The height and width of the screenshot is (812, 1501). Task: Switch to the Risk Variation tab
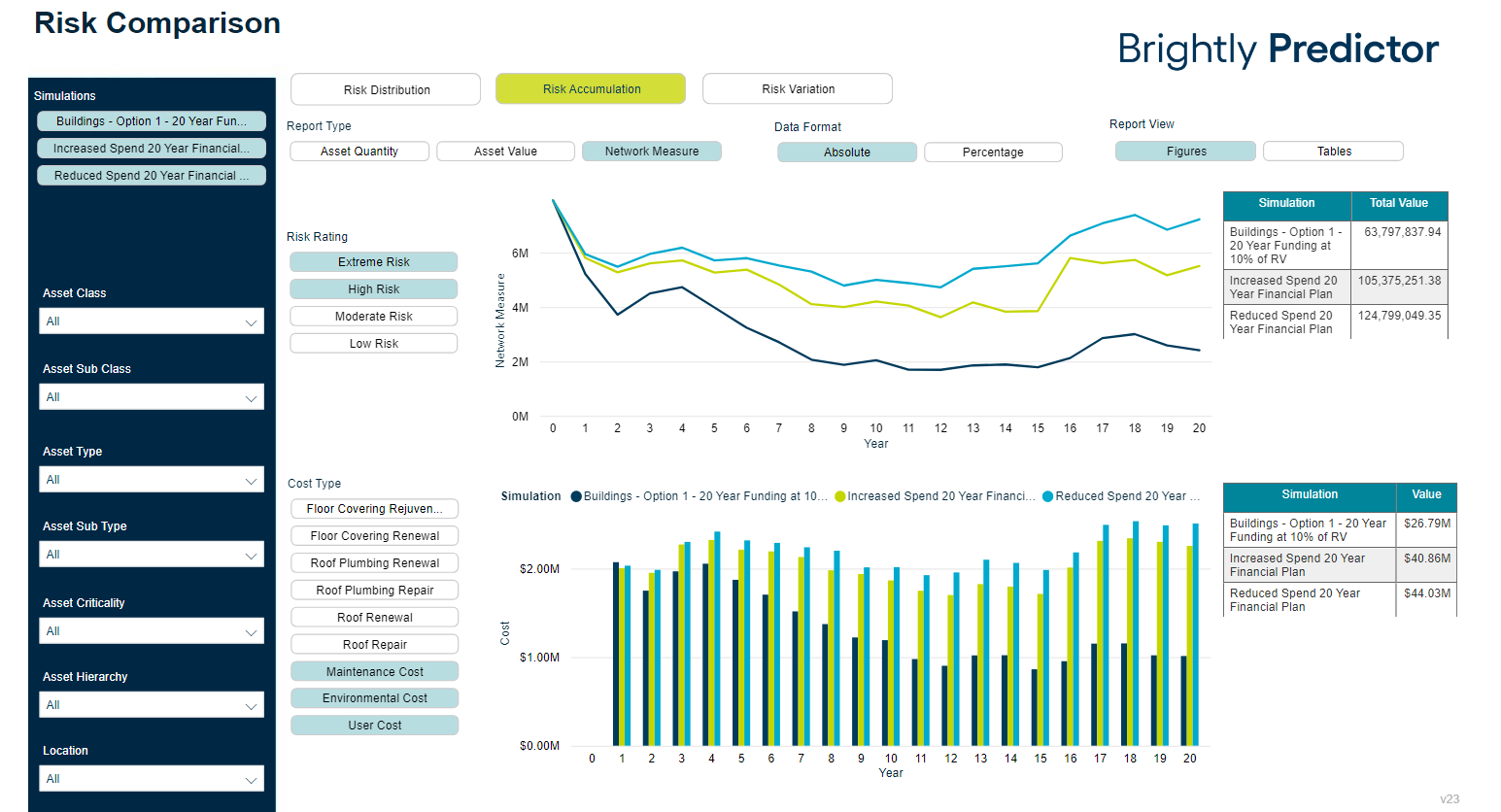coord(798,88)
